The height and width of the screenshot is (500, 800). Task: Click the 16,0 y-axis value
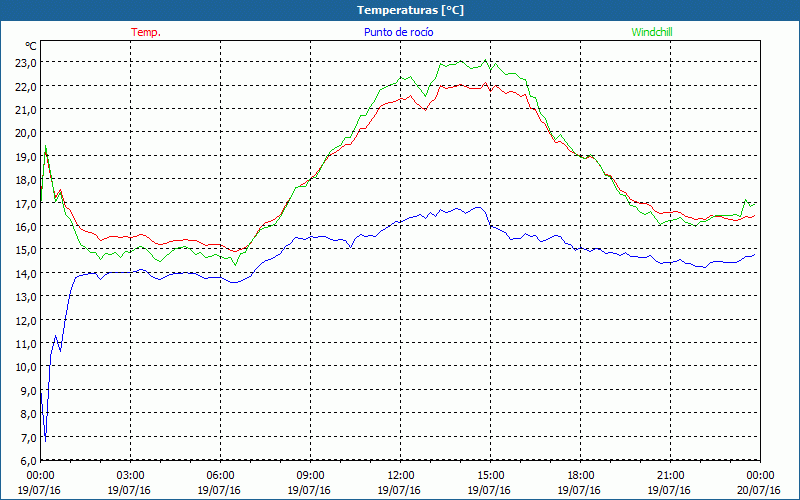point(26,227)
